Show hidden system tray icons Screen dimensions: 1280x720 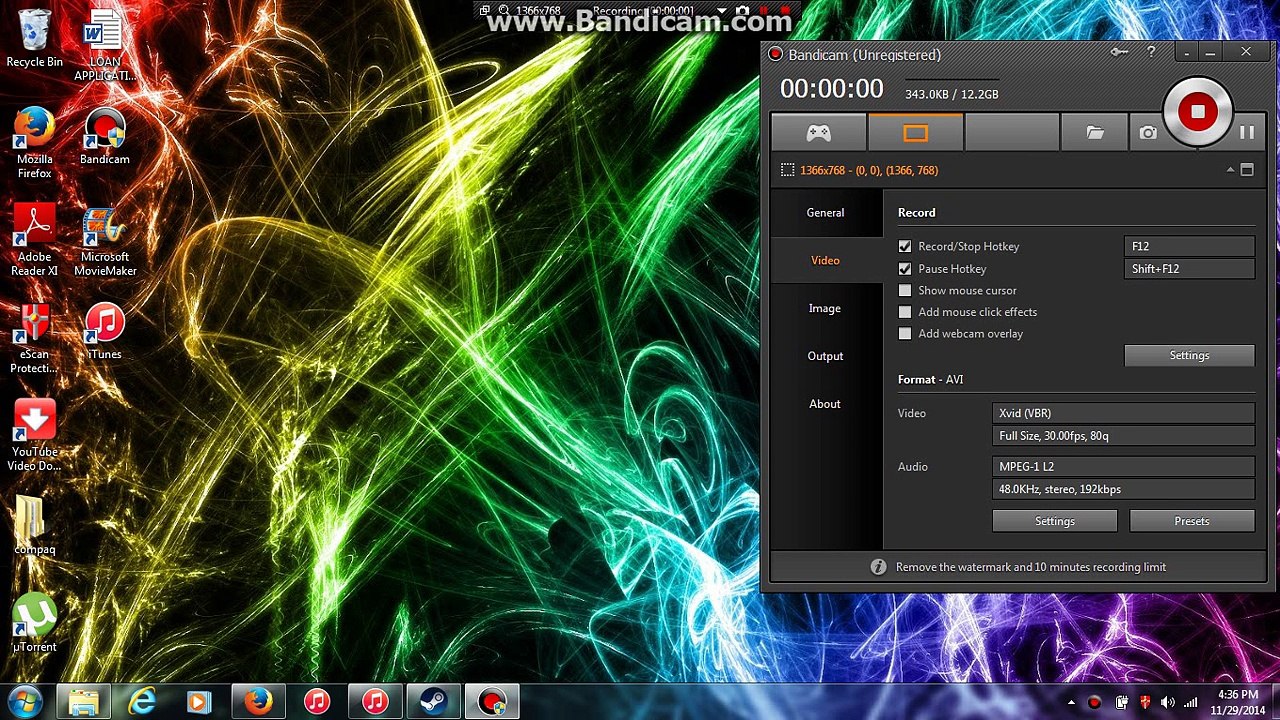point(1071,702)
